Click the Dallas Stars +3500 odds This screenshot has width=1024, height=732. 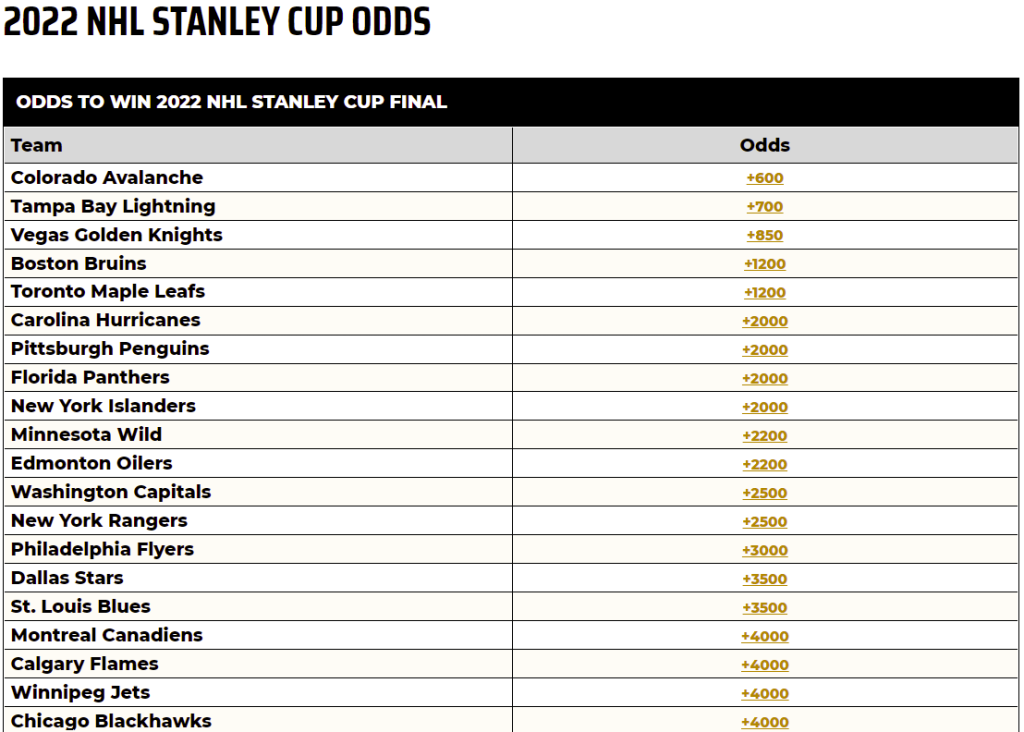tap(765, 579)
